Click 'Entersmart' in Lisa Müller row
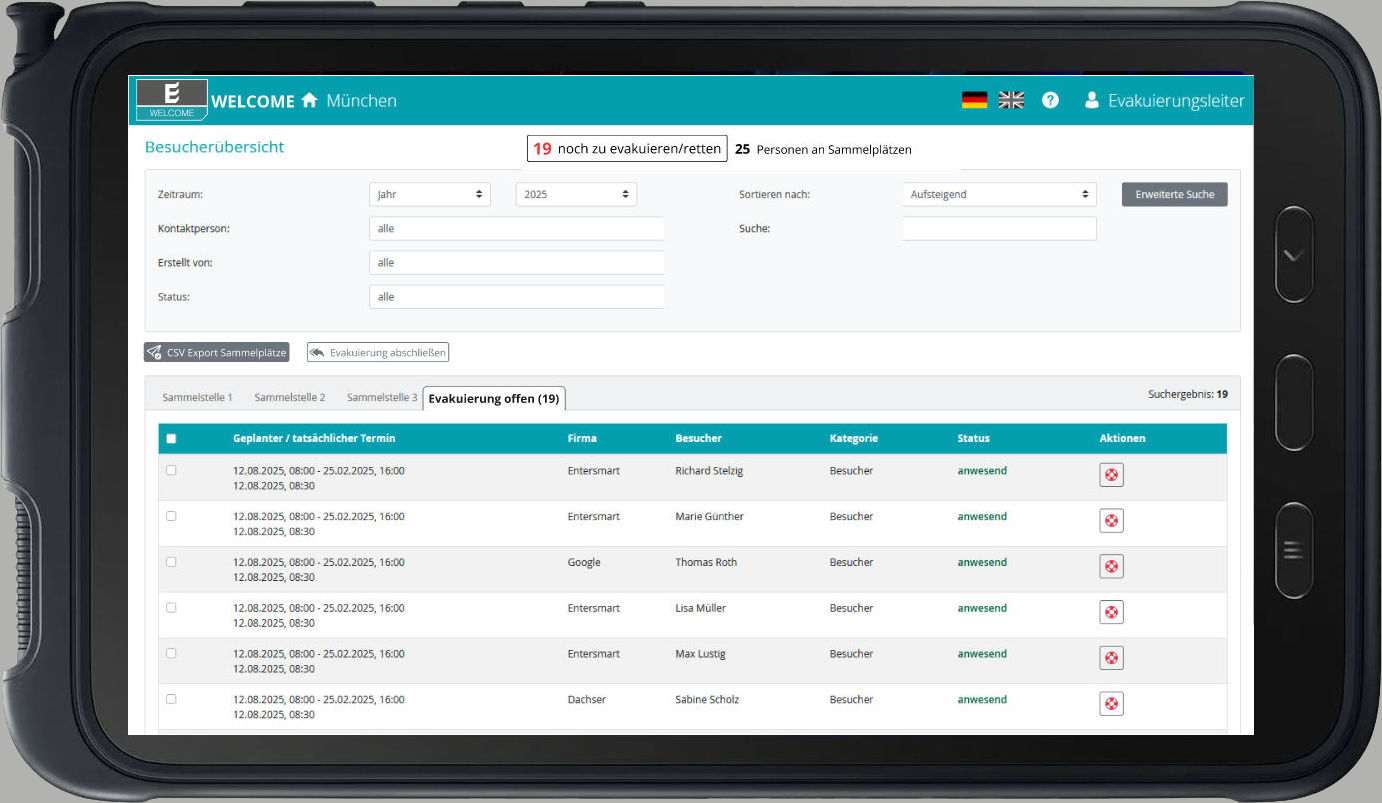Viewport: 1382px width, 803px height. (593, 608)
